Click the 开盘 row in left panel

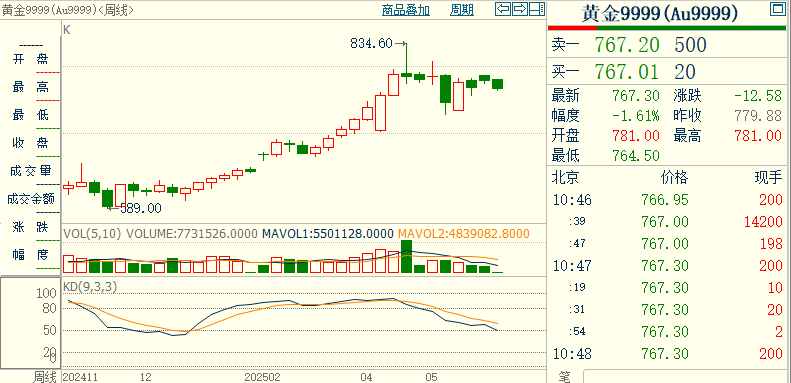pyautogui.click(x=30, y=60)
